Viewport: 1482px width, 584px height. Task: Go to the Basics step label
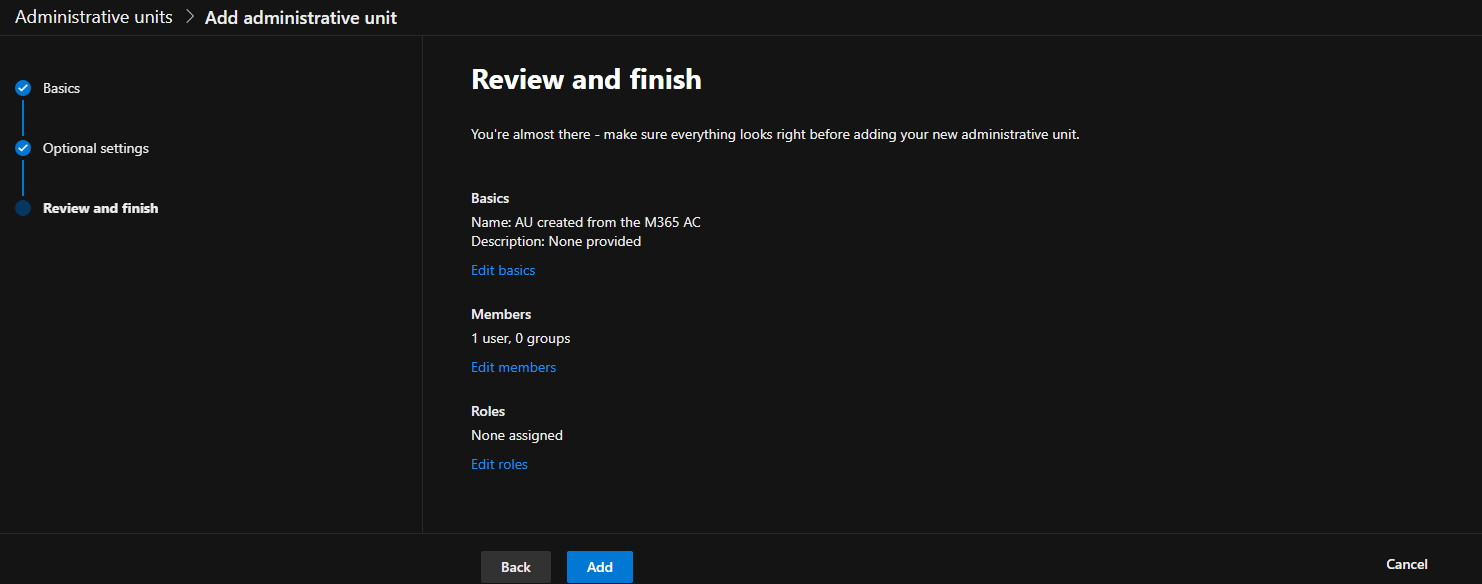[x=61, y=88]
